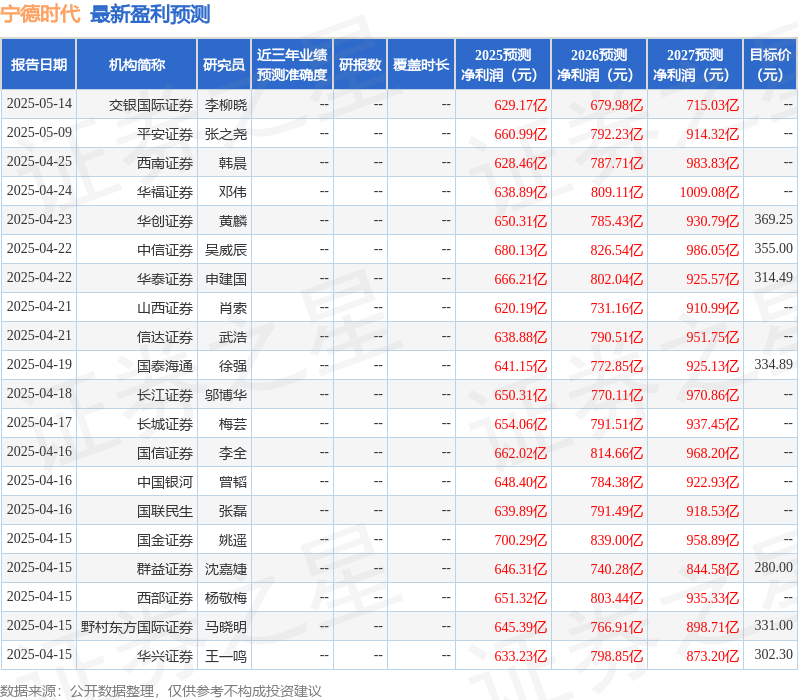
Task: Click the 2026预测净利润 header
Action: click(599, 65)
